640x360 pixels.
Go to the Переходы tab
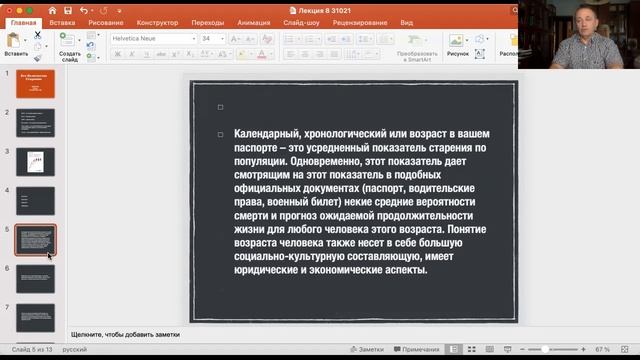[x=207, y=23]
